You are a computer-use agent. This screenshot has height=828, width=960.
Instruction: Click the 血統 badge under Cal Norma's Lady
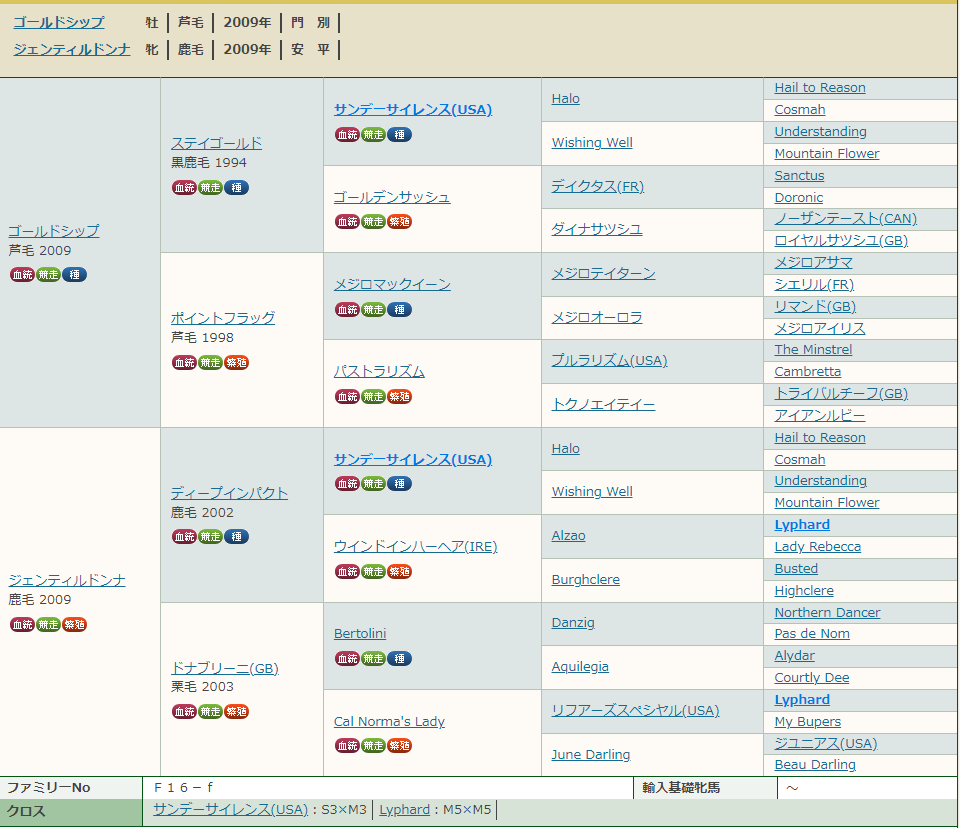pyautogui.click(x=347, y=746)
